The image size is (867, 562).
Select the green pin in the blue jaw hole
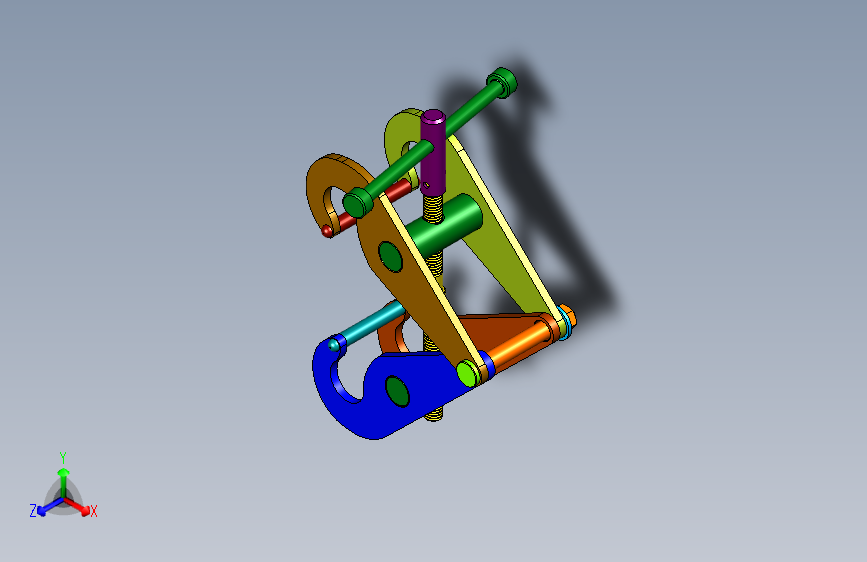(397, 391)
